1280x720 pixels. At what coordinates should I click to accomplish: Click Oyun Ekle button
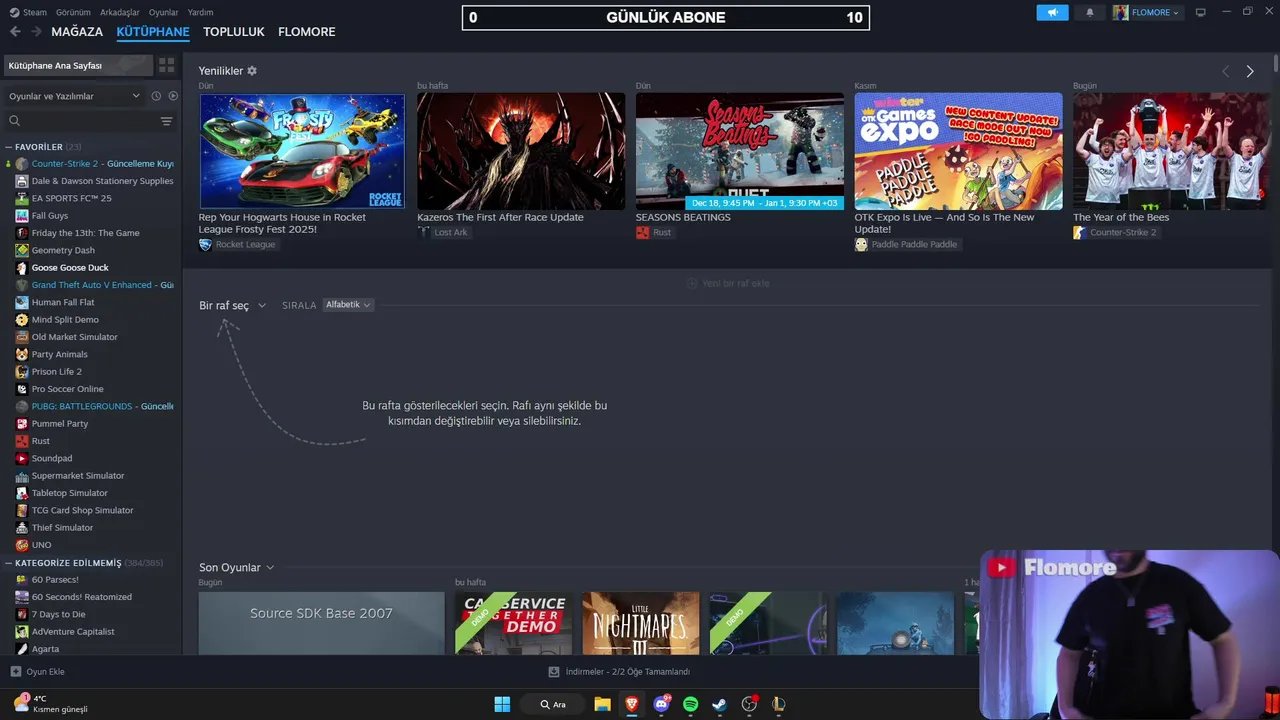click(38, 672)
